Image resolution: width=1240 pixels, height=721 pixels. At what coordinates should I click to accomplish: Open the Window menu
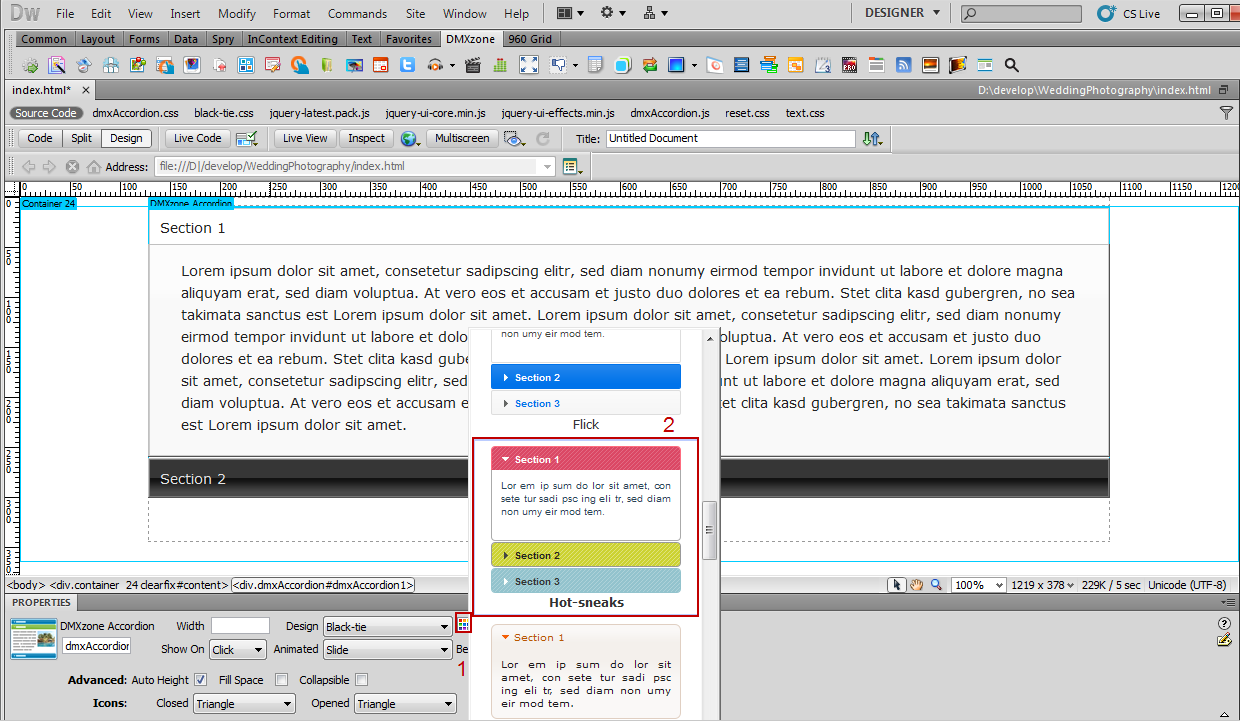465,14
